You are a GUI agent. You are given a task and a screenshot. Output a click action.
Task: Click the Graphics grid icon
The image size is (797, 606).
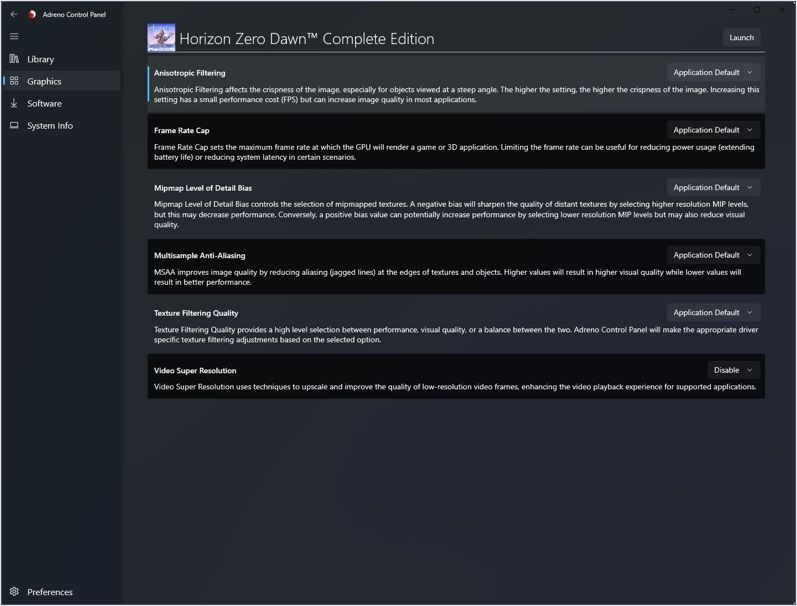point(14,81)
